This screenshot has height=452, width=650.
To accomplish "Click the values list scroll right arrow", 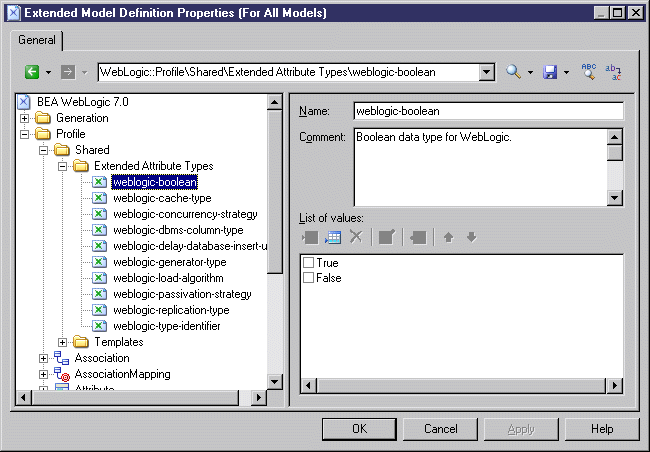I will (614, 386).
